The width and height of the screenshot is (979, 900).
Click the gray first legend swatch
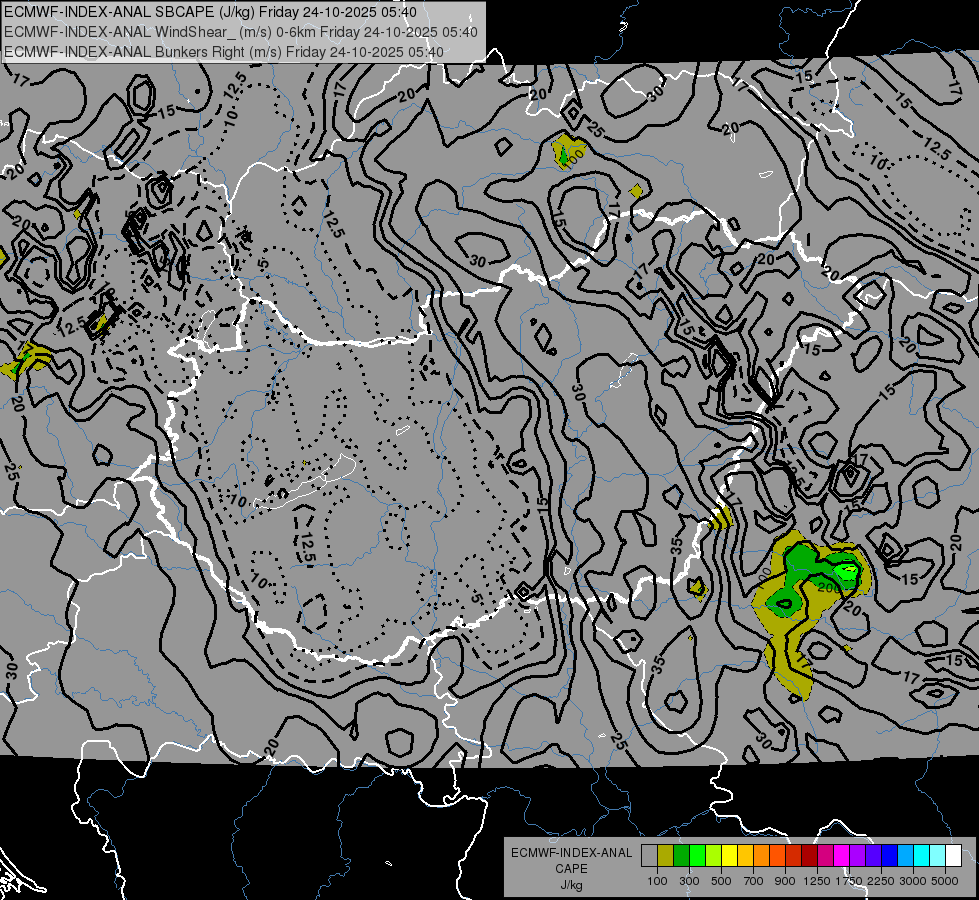[x=649, y=855]
